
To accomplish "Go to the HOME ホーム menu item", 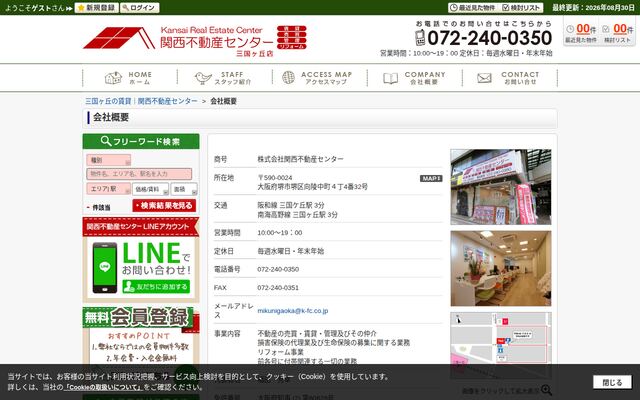I will pyautogui.click(x=130, y=78).
